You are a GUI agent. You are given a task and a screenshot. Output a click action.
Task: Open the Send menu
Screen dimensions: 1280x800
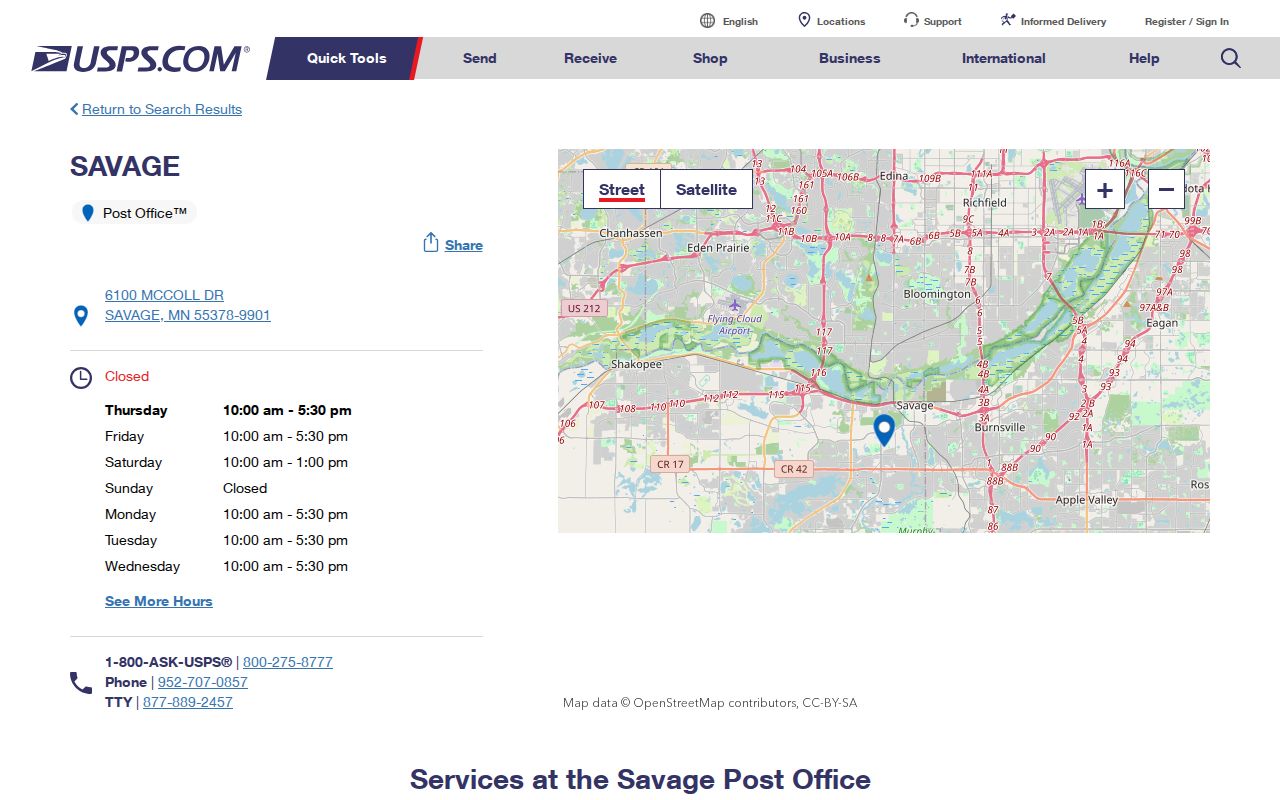(480, 58)
